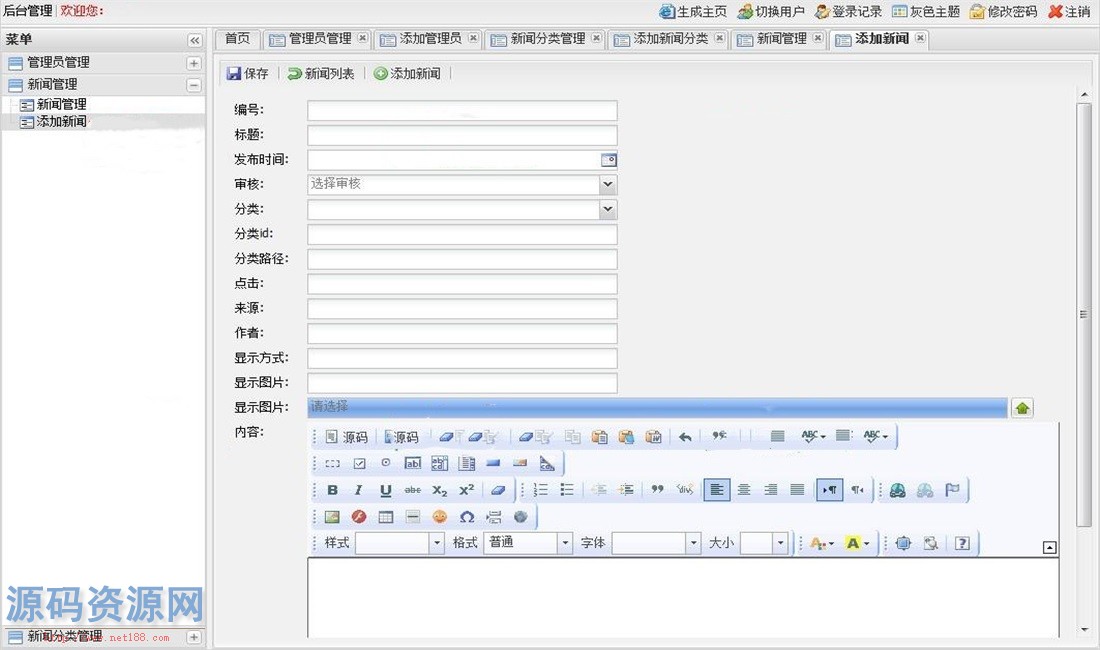The height and width of the screenshot is (650, 1100).
Task: Toggle left-to-right text direction
Action: pos(830,490)
